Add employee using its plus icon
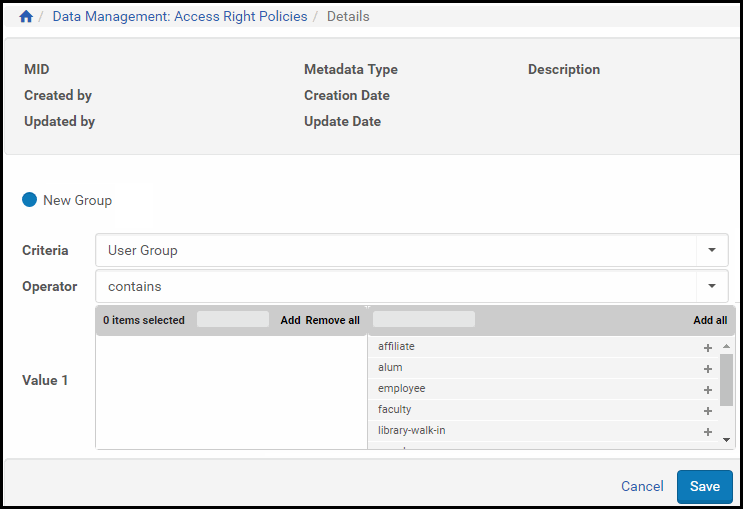This screenshot has width=743, height=509. [708, 390]
